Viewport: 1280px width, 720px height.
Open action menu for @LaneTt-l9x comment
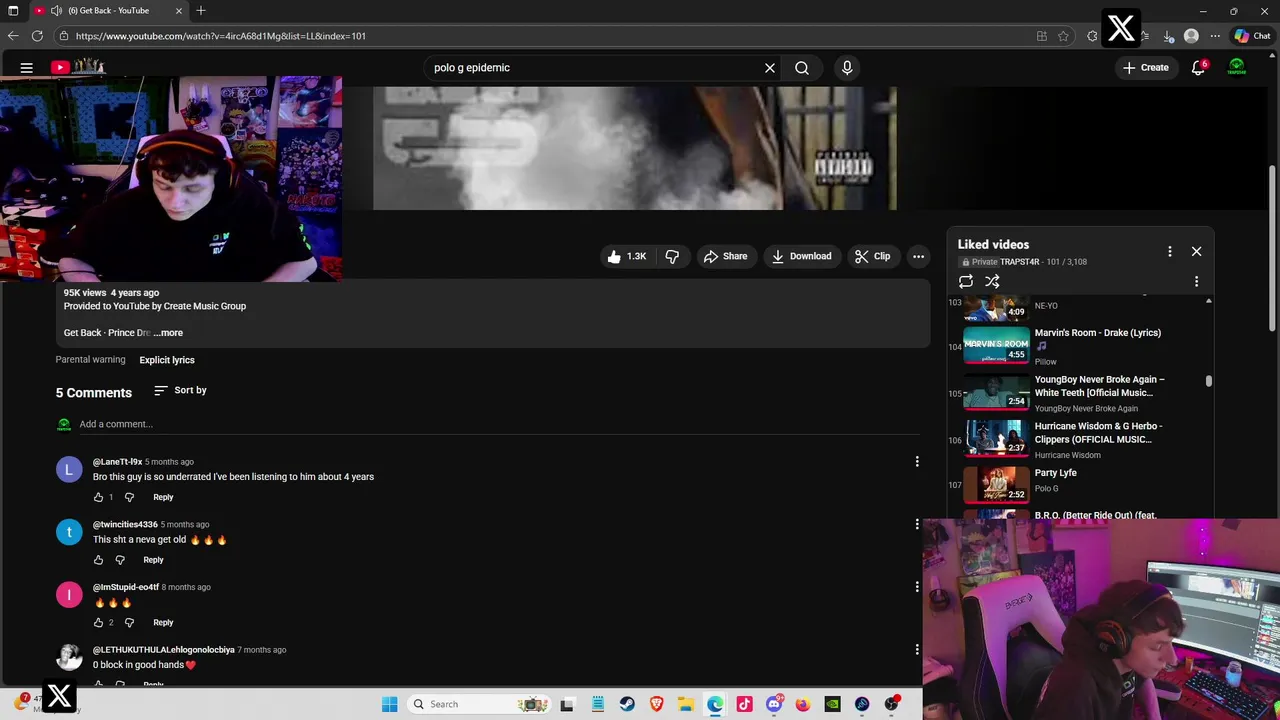tap(917, 461)
